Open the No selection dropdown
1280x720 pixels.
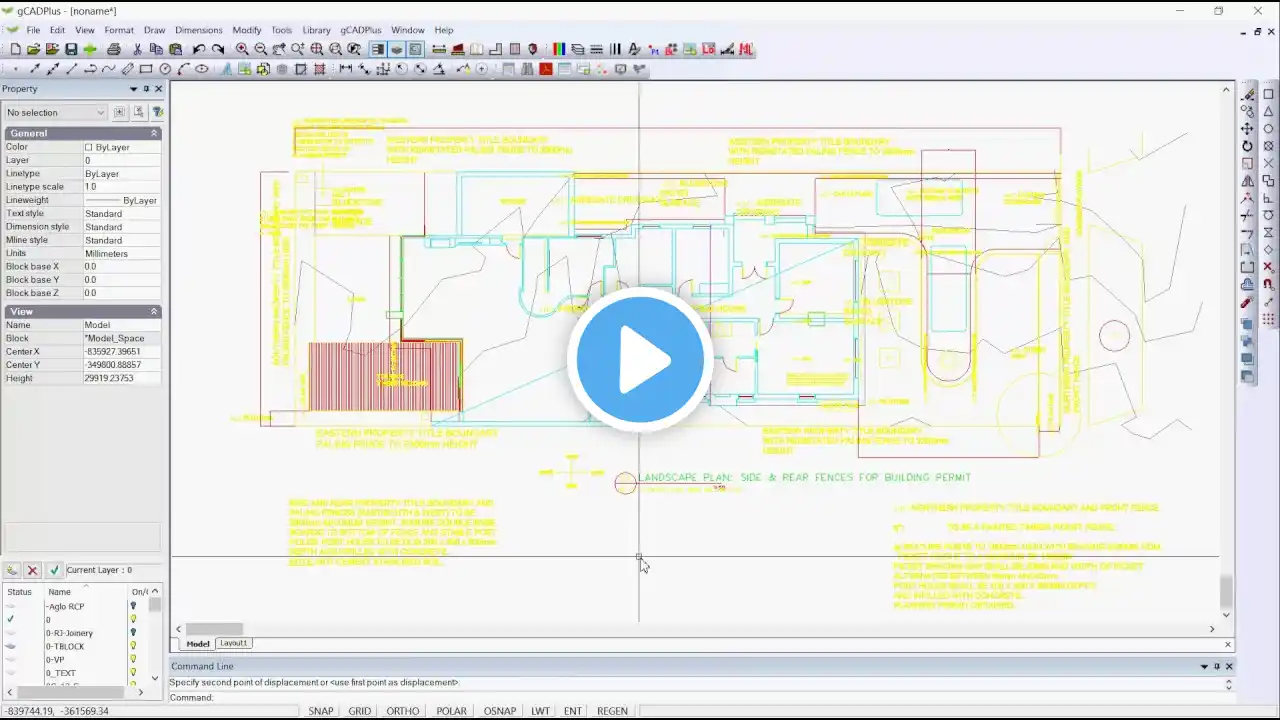coord(55,112)
